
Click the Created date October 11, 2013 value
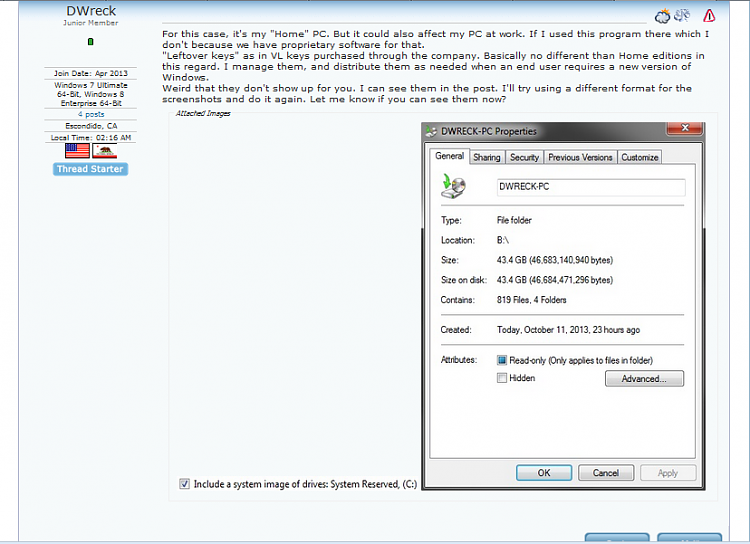tap(568, 330)
